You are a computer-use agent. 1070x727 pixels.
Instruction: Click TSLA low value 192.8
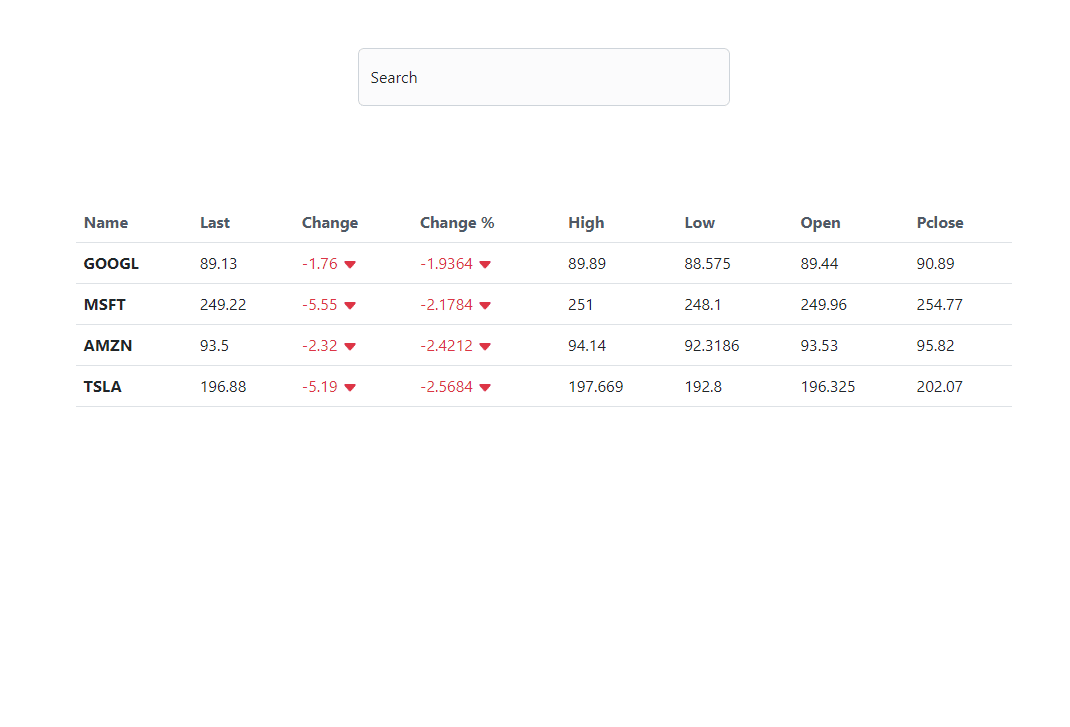(703, 386)
